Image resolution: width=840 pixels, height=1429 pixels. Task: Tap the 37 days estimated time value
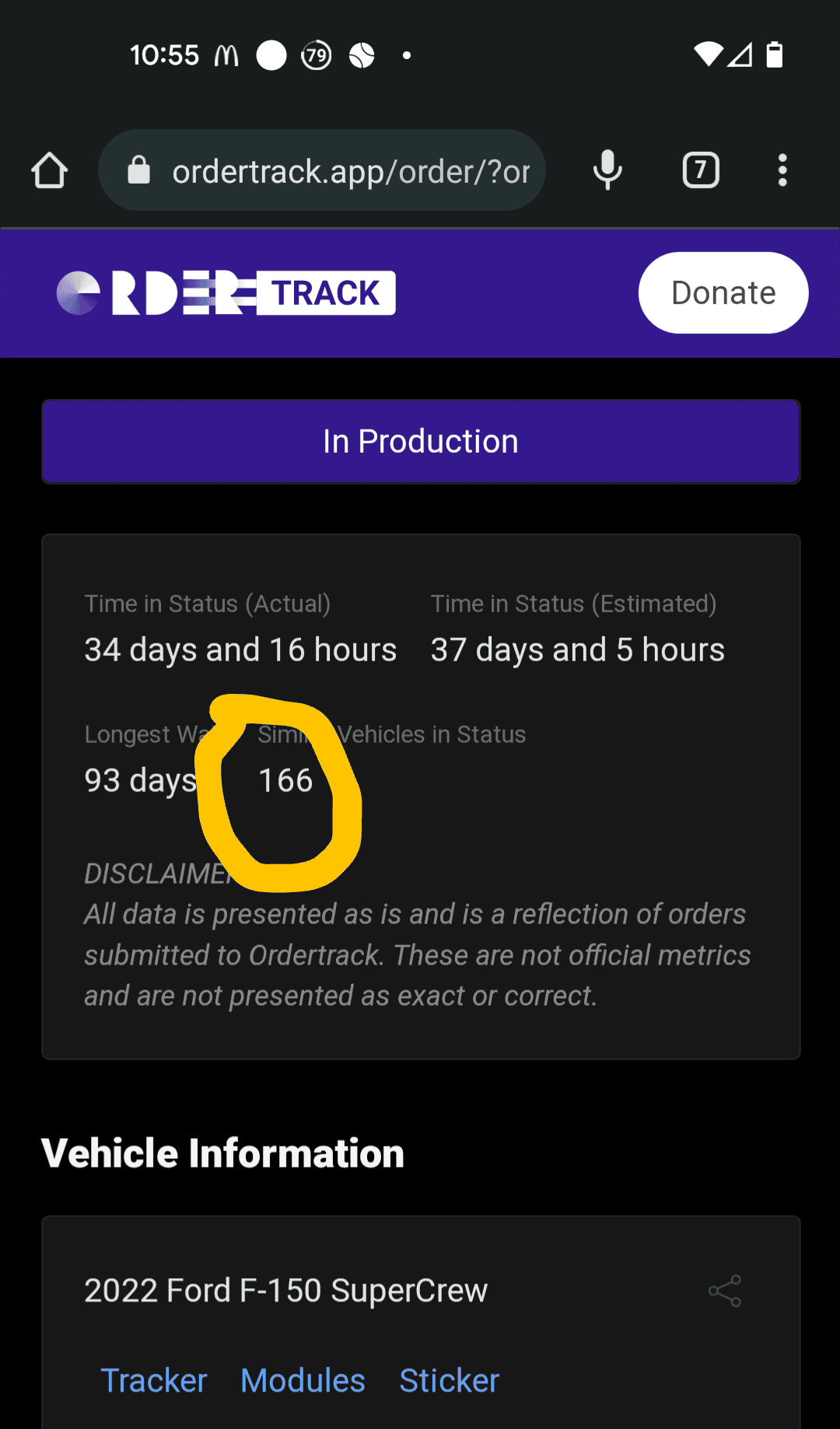click(x=577, y=650)
